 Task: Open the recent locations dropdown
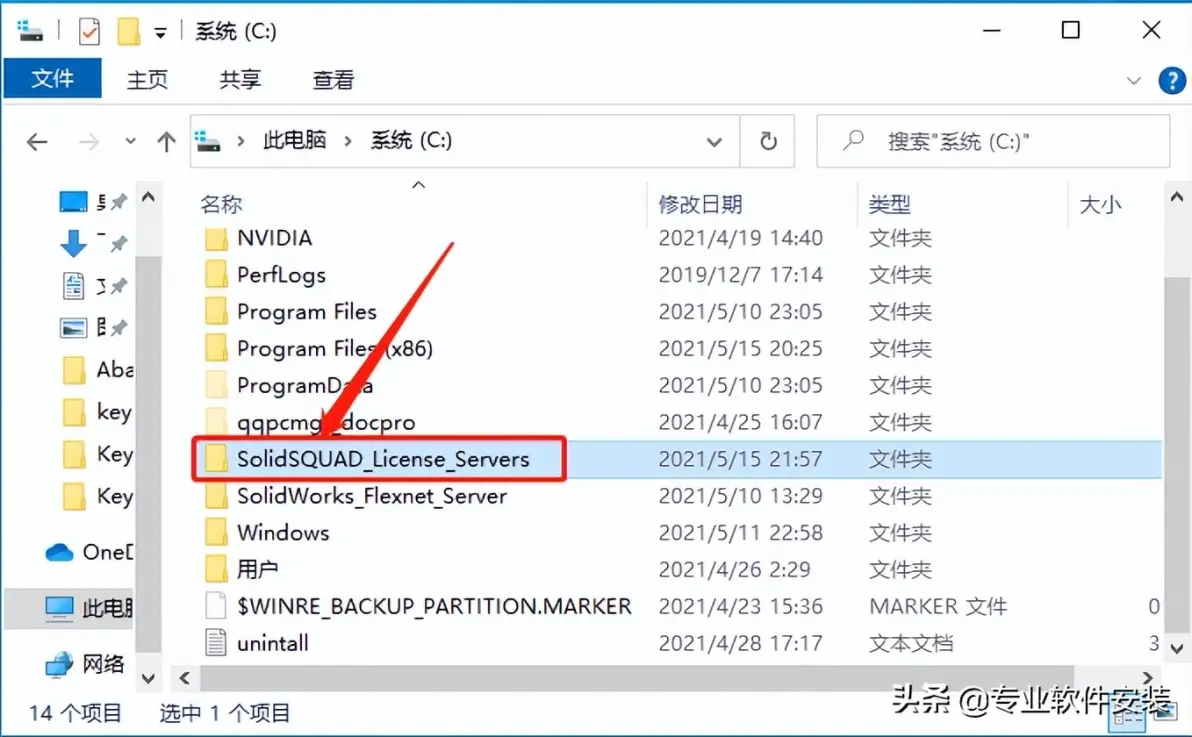coord(131,141)
